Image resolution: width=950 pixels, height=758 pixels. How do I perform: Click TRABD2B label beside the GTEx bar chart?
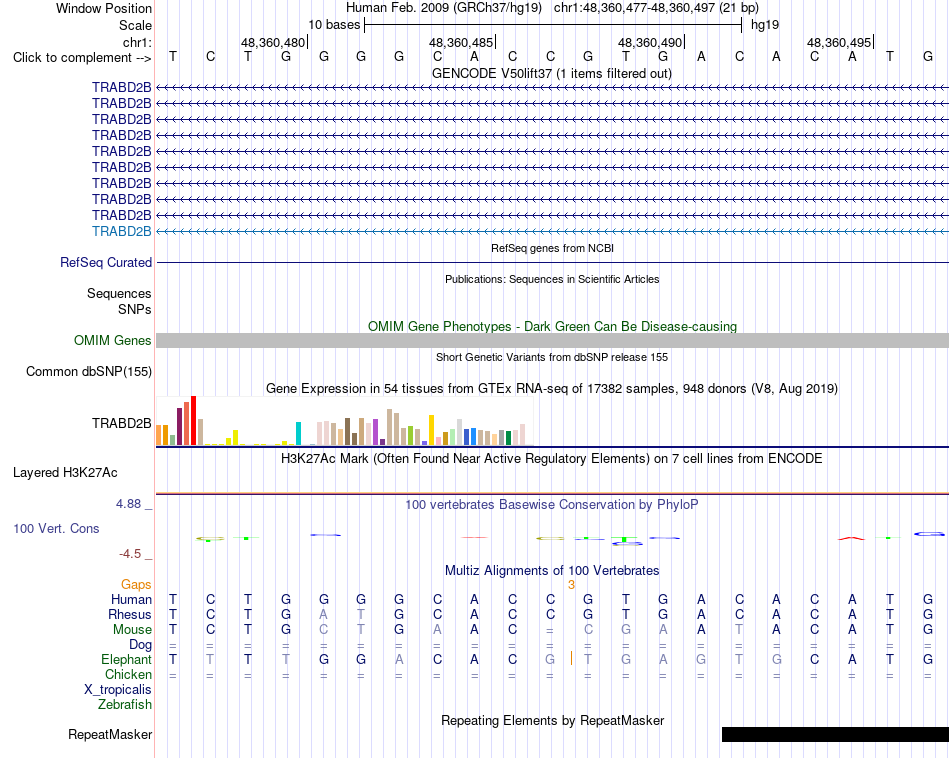[x=122, y=424]
